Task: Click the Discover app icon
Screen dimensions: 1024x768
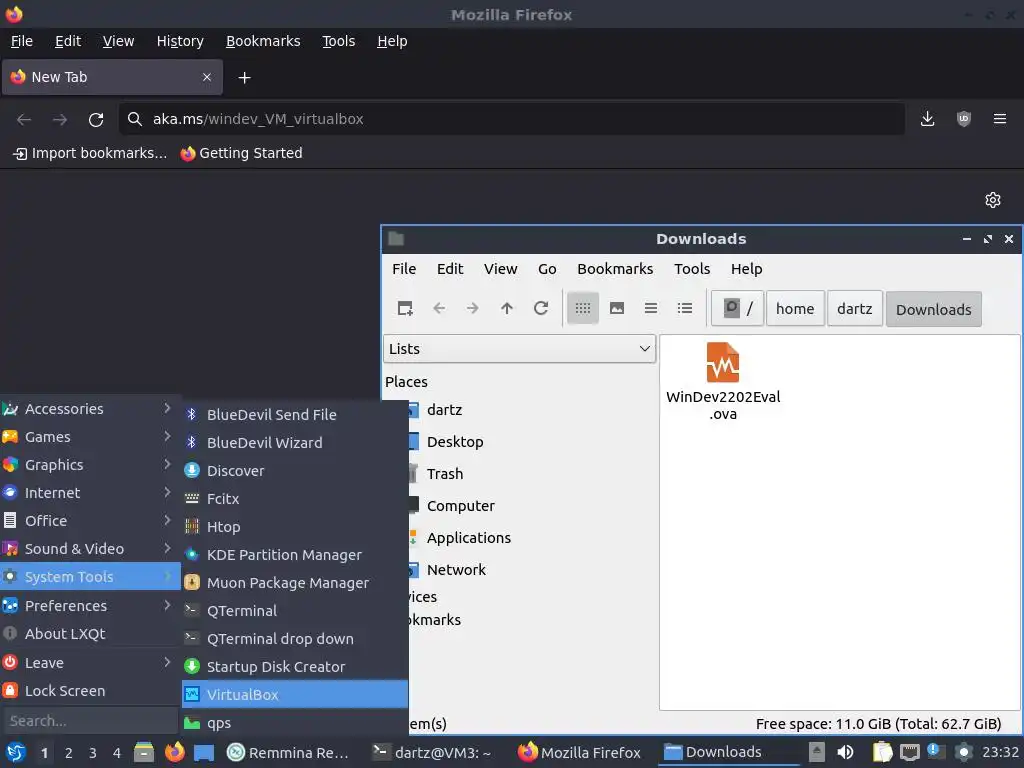Action: click(x=192, y=470)
